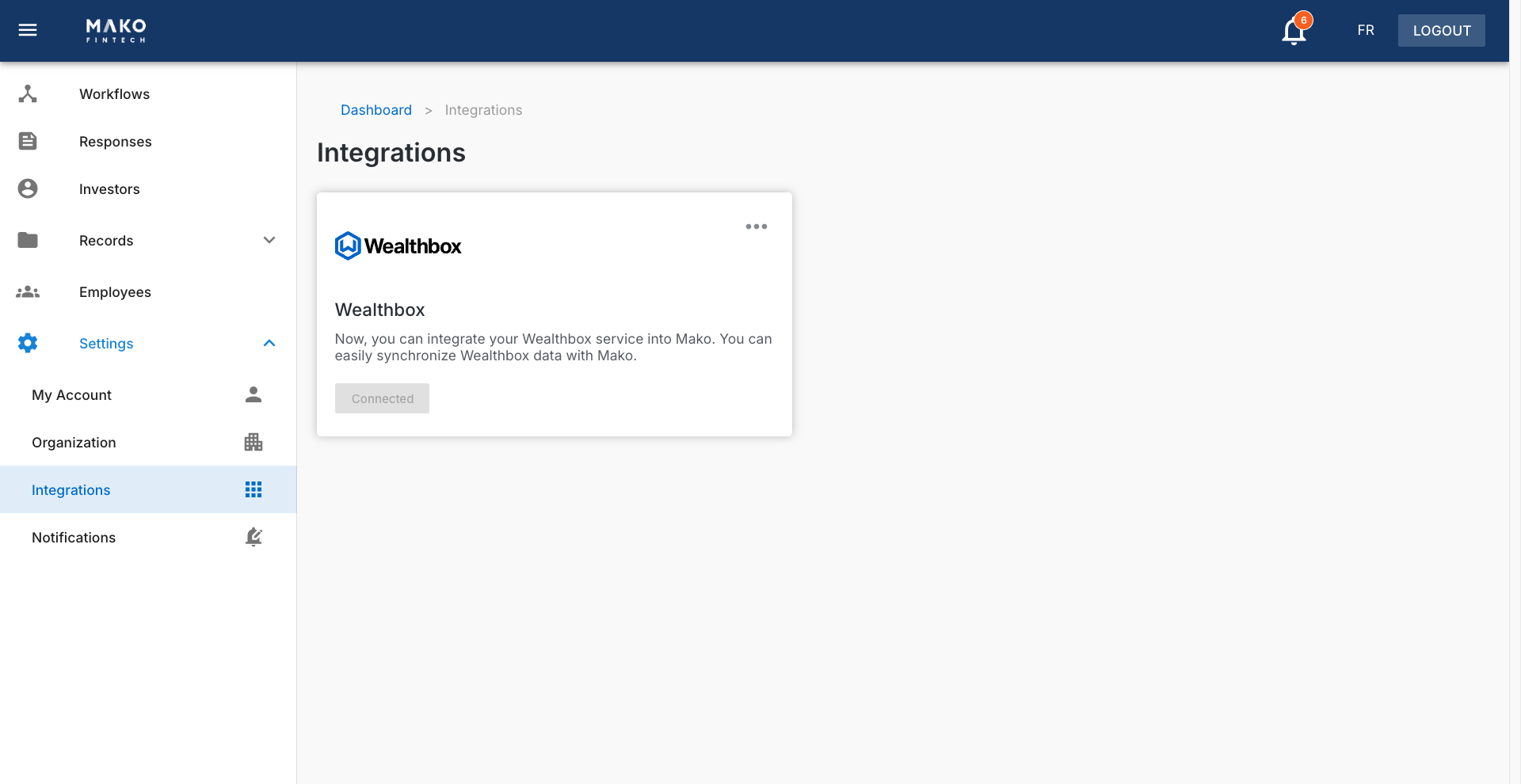The image size is (1521, 784).
Task: Click the LOGOUT button
Action: click(x=1441, y=30)
